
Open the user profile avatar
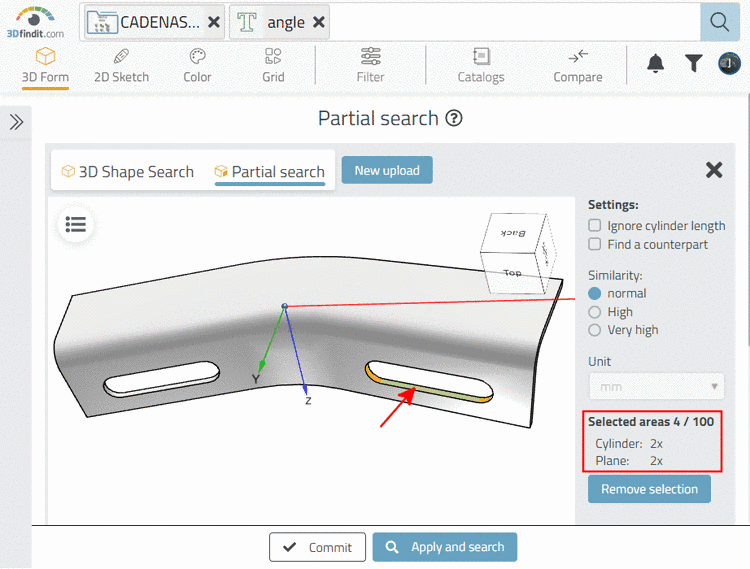[729, 63]
